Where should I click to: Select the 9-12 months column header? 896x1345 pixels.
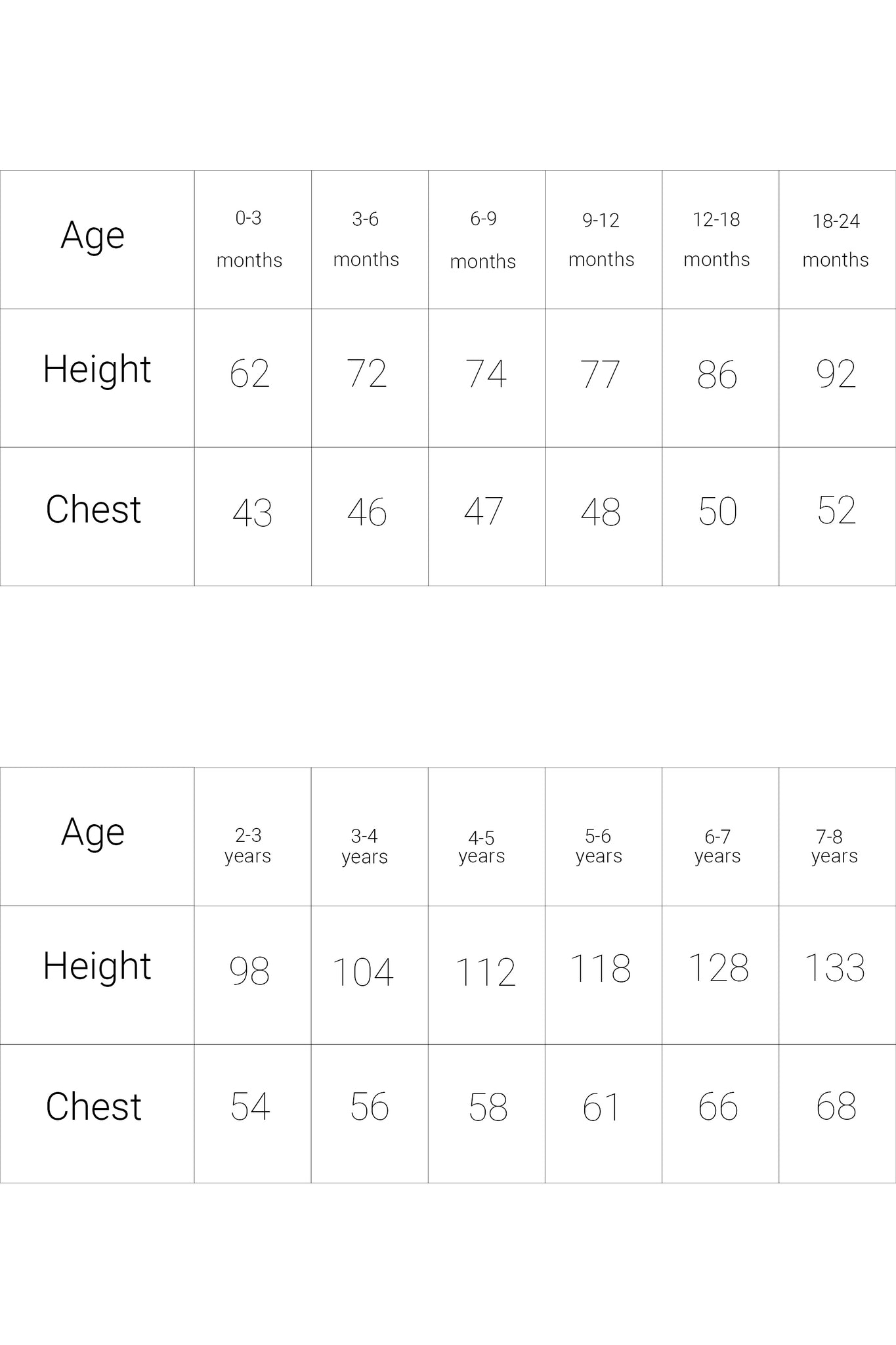(601, 239)
